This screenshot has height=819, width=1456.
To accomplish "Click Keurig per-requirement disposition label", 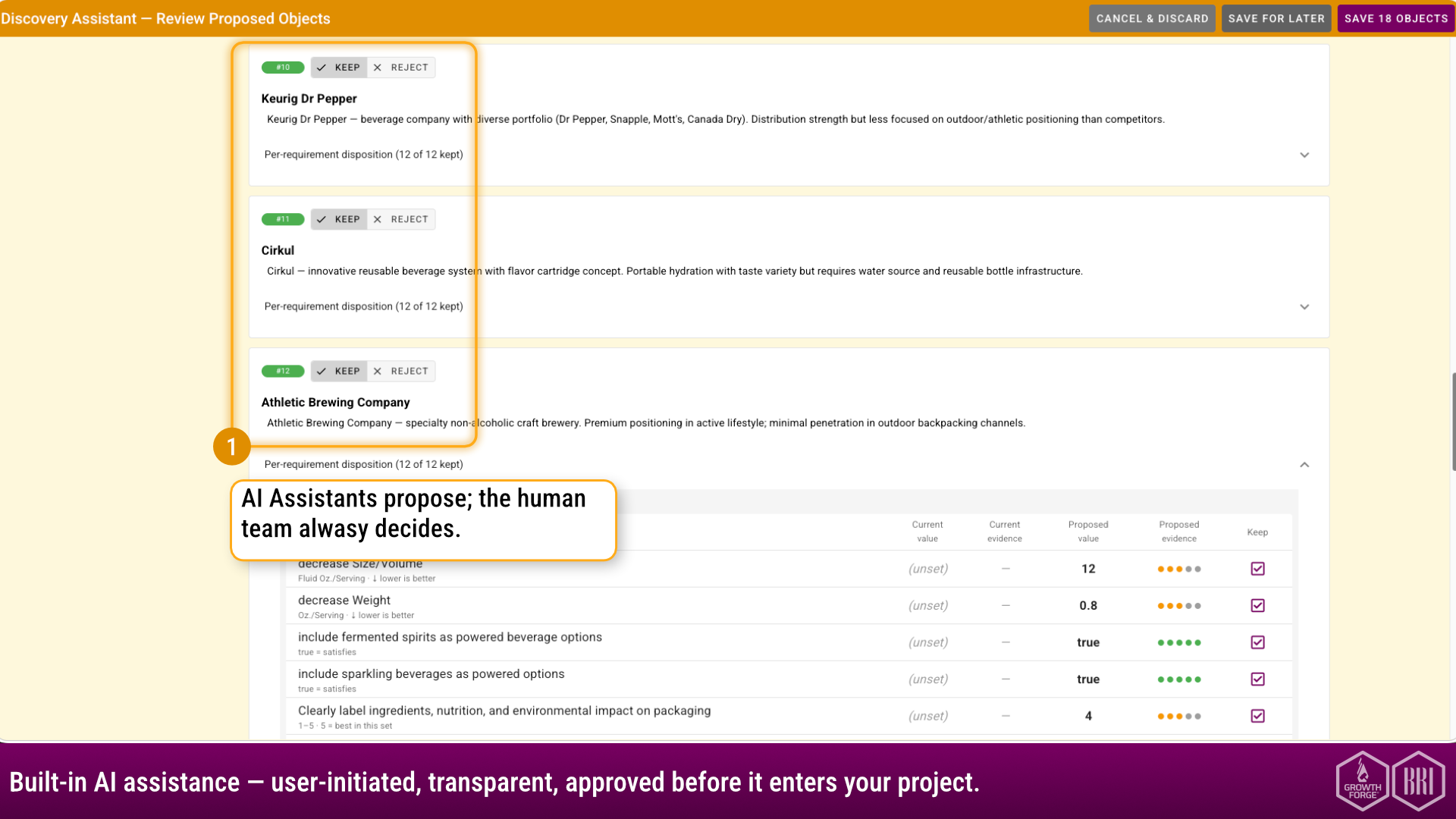I will coord(363,155).
